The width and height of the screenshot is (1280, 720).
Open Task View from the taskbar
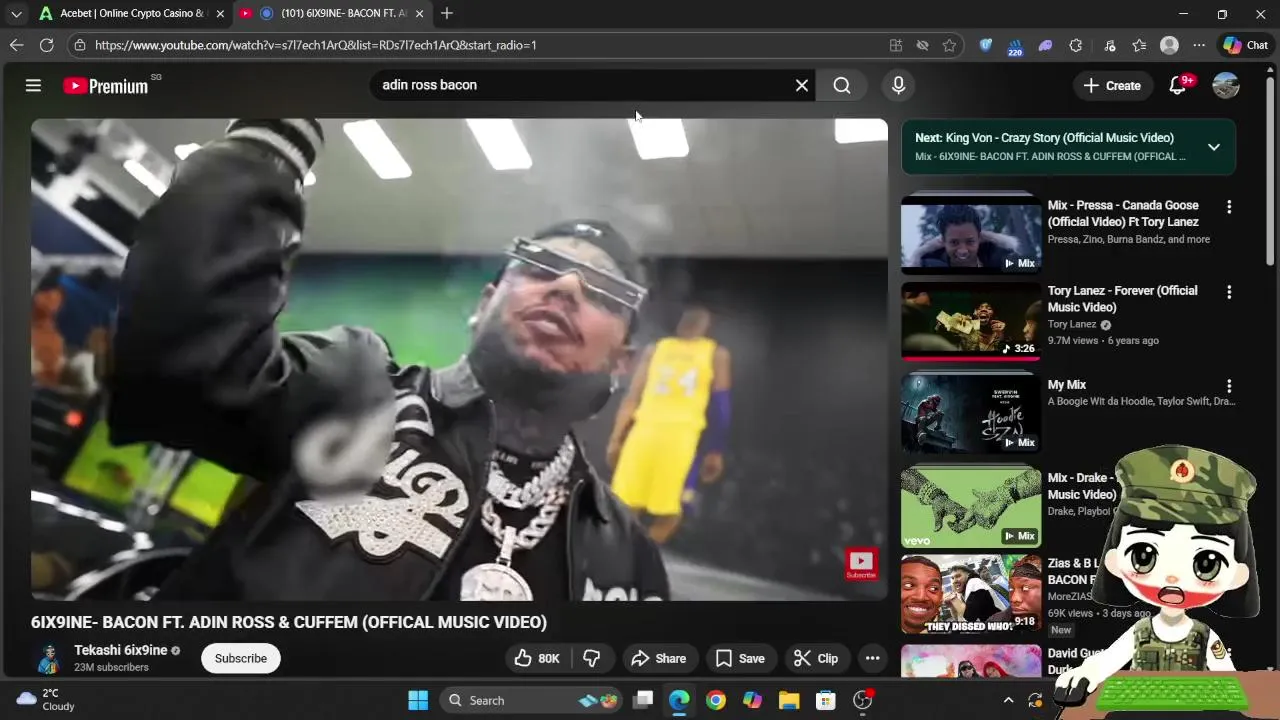(643, 700)
